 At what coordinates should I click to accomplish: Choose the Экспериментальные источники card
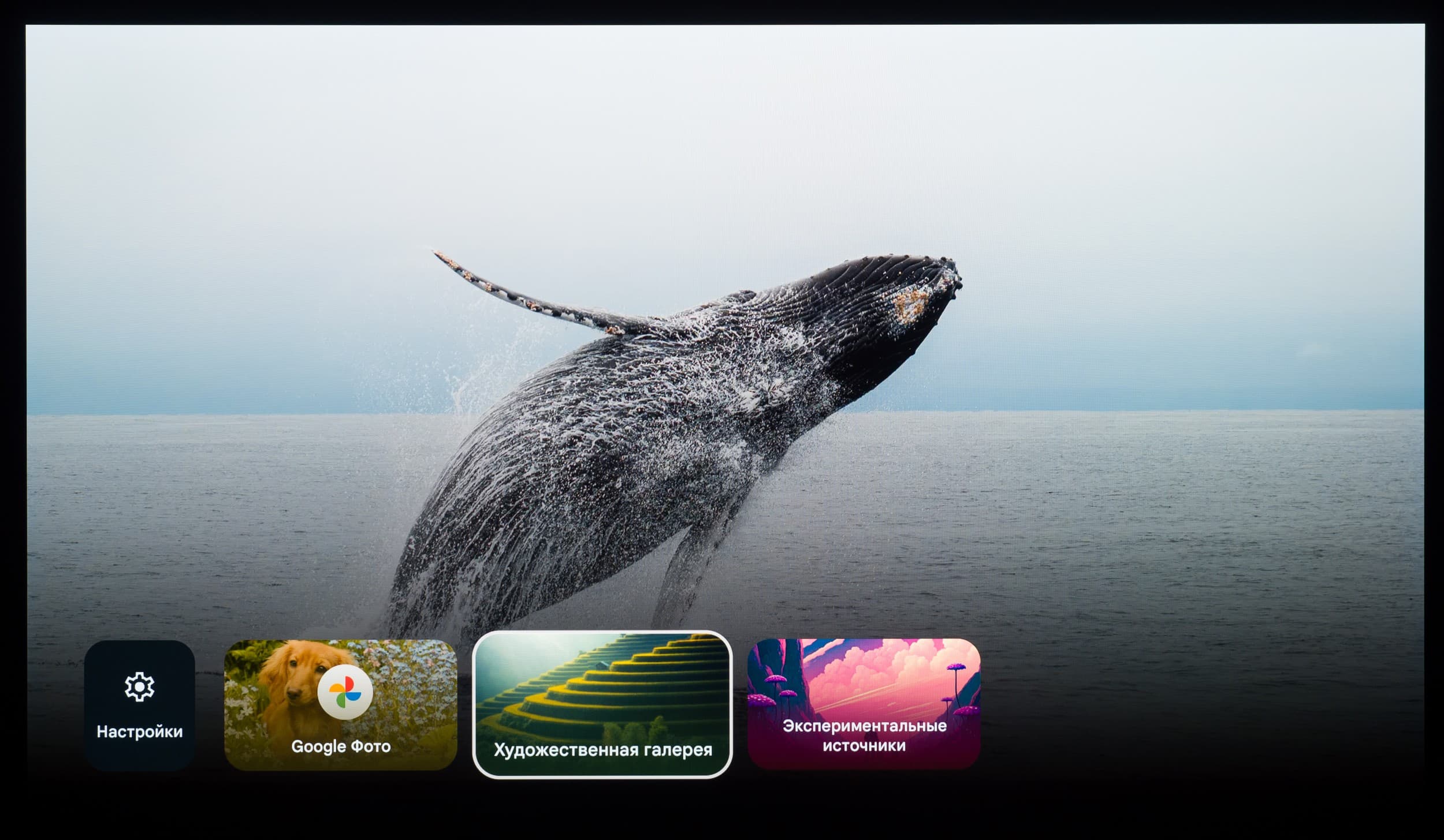864,704
